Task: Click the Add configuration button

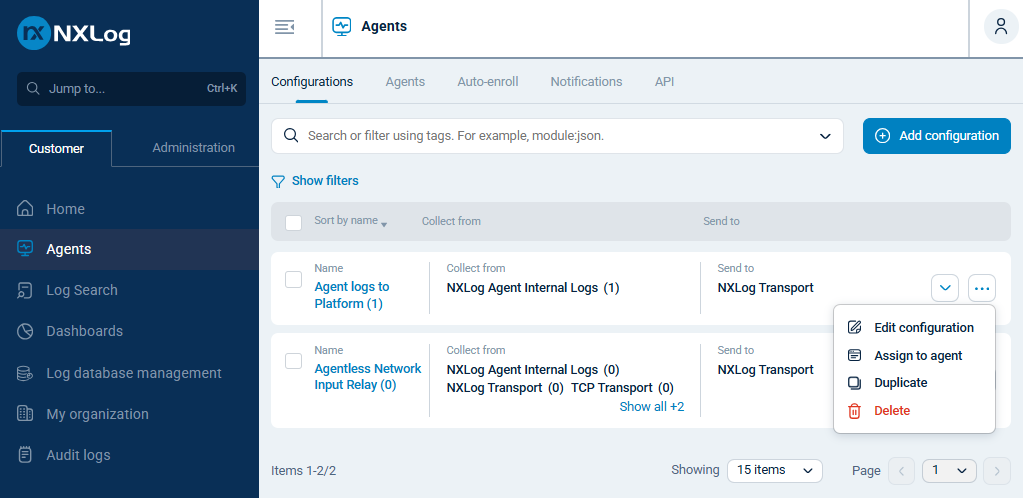Action: [936, 136]
